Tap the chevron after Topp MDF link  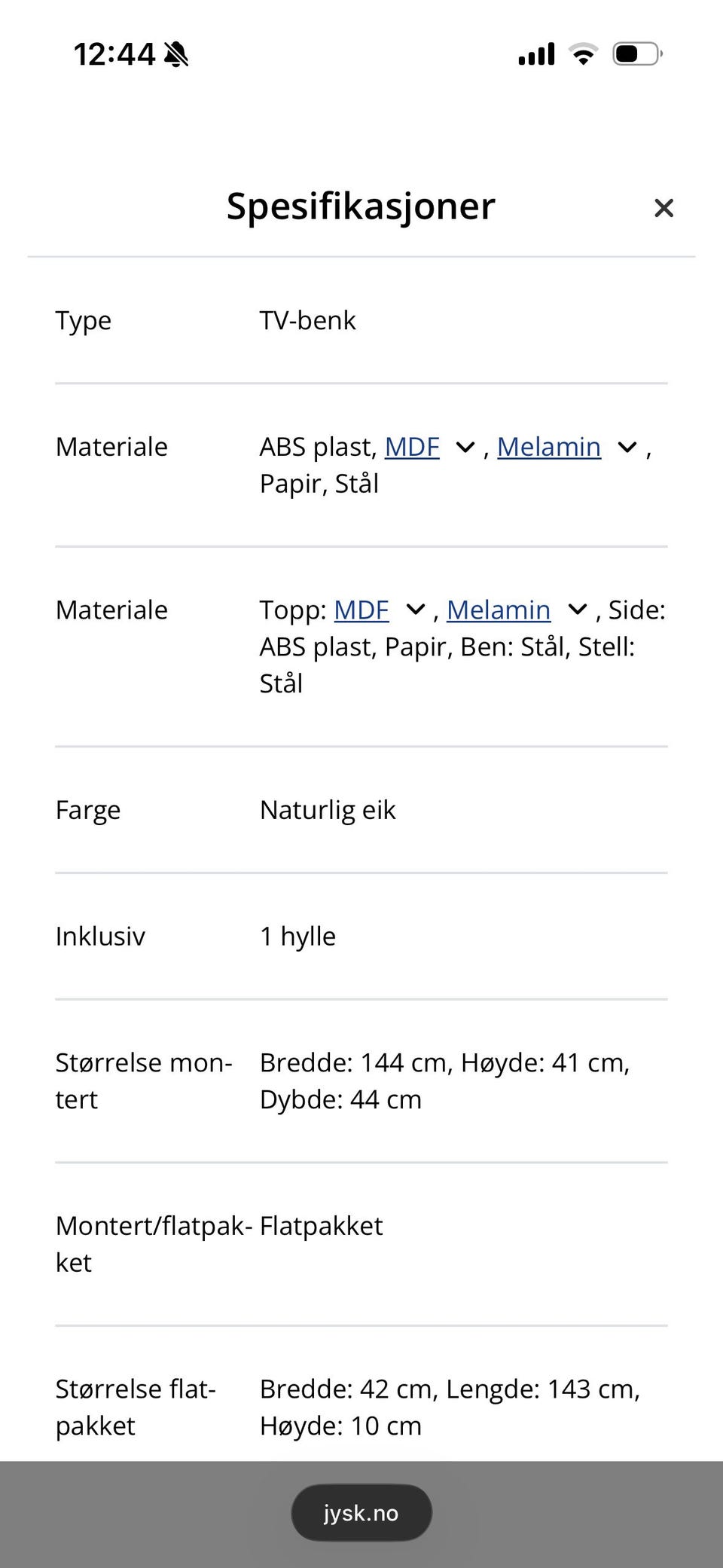coord(414,610)
